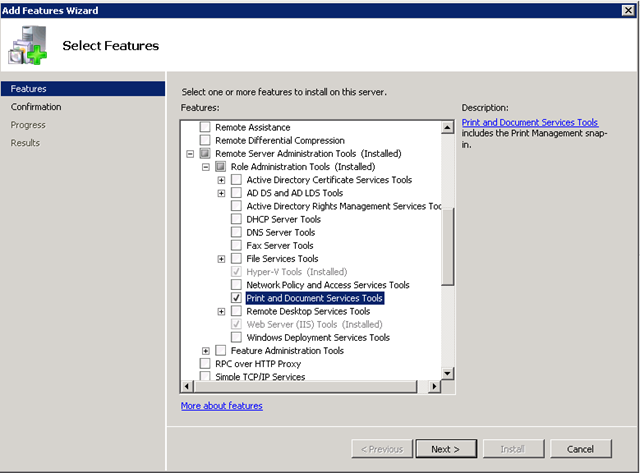The width and height of the screenshot is (640, 473).
Task: Select the Features step in sidebar
Action: click(x=28, y=89)
